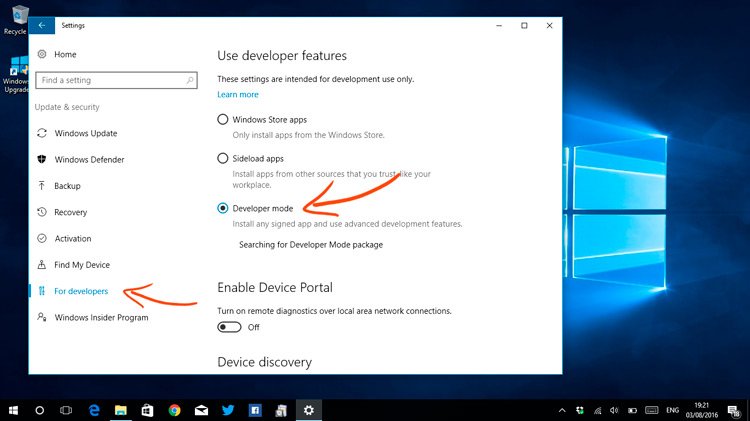Go to the Activation section
Screen dimensions: 750x421
pyautogui.click(x=72, y=239)
